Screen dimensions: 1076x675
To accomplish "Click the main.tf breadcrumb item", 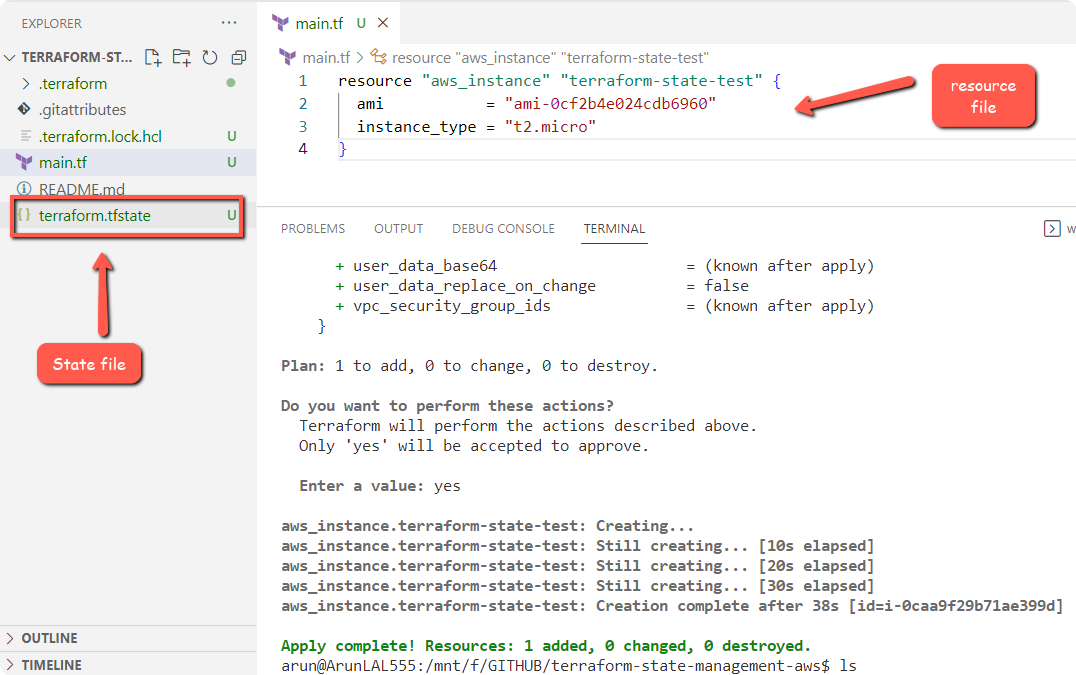I will pyautogui.click(x=328, y=57).
